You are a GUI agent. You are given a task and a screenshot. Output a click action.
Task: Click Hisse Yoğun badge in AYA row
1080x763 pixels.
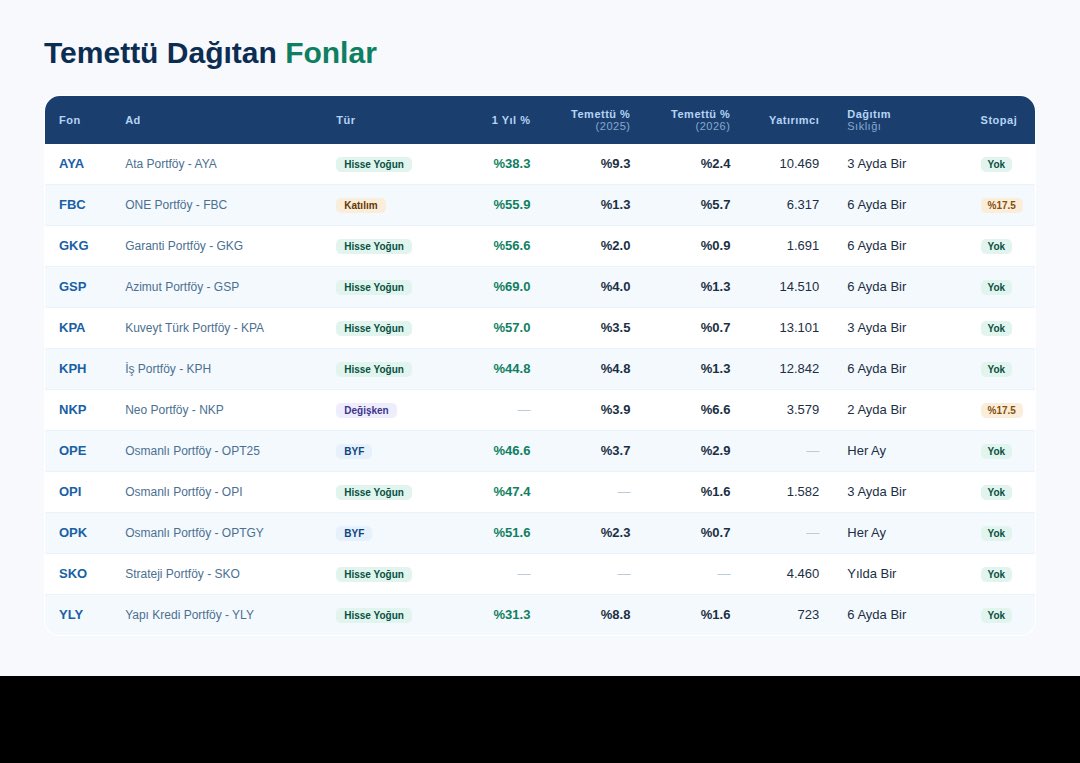coord(374,164)
